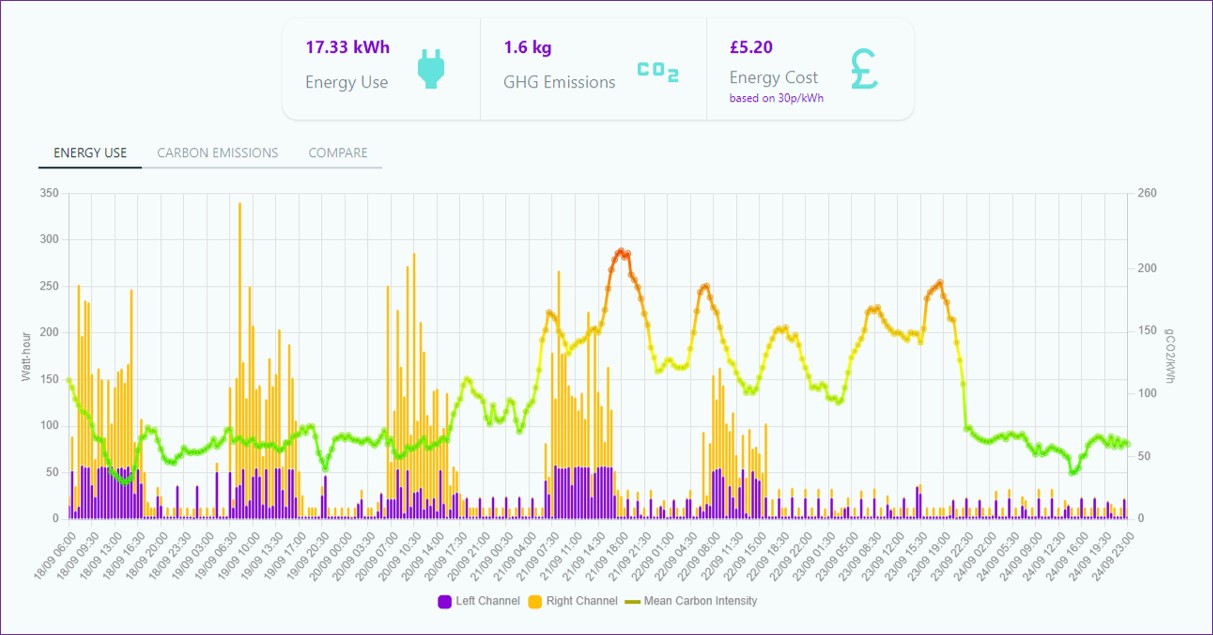Toggle the Mean Carbon Intensity legend swatch

coord(632,601)
